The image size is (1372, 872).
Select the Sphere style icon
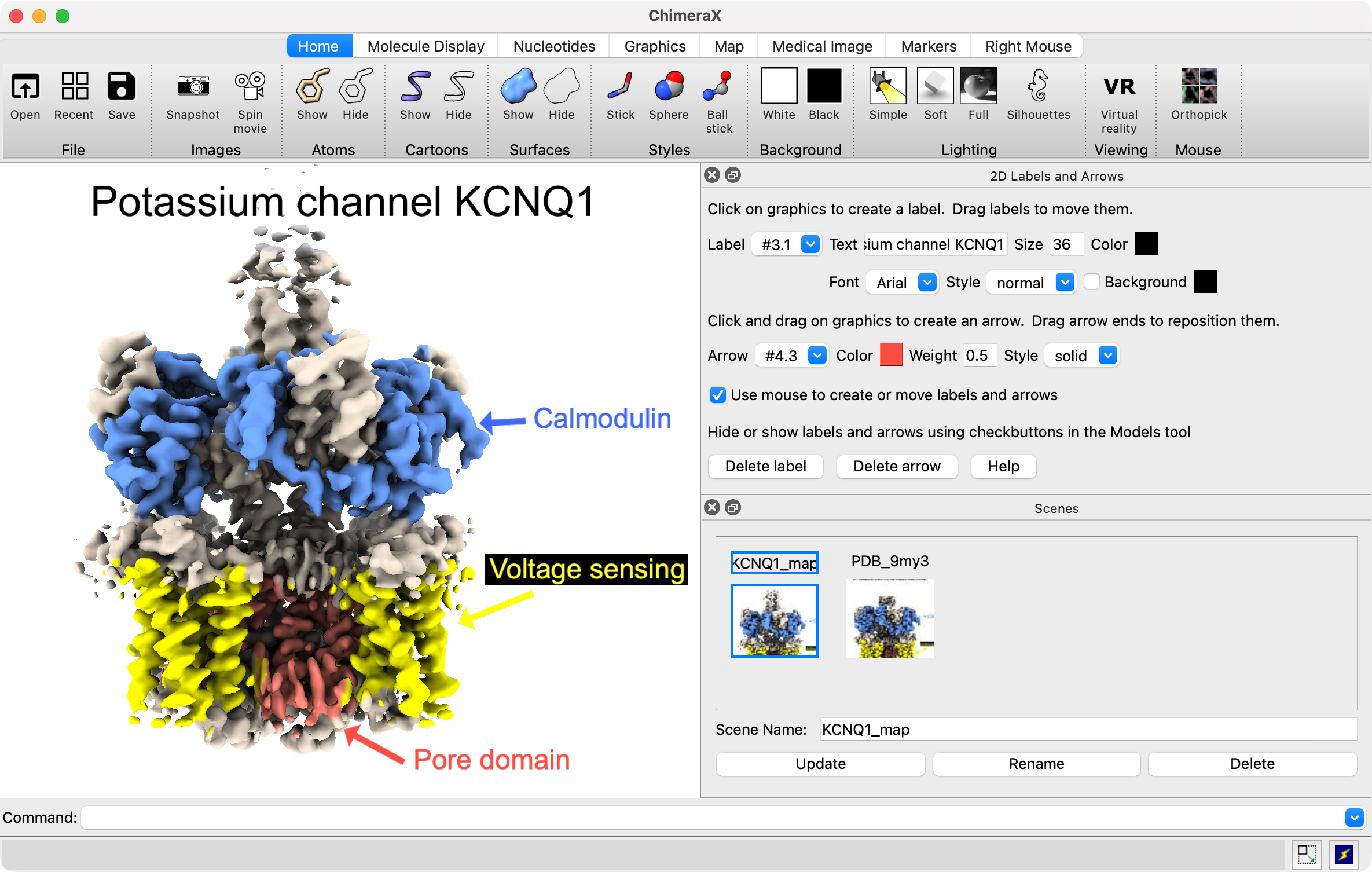[669, 87]
